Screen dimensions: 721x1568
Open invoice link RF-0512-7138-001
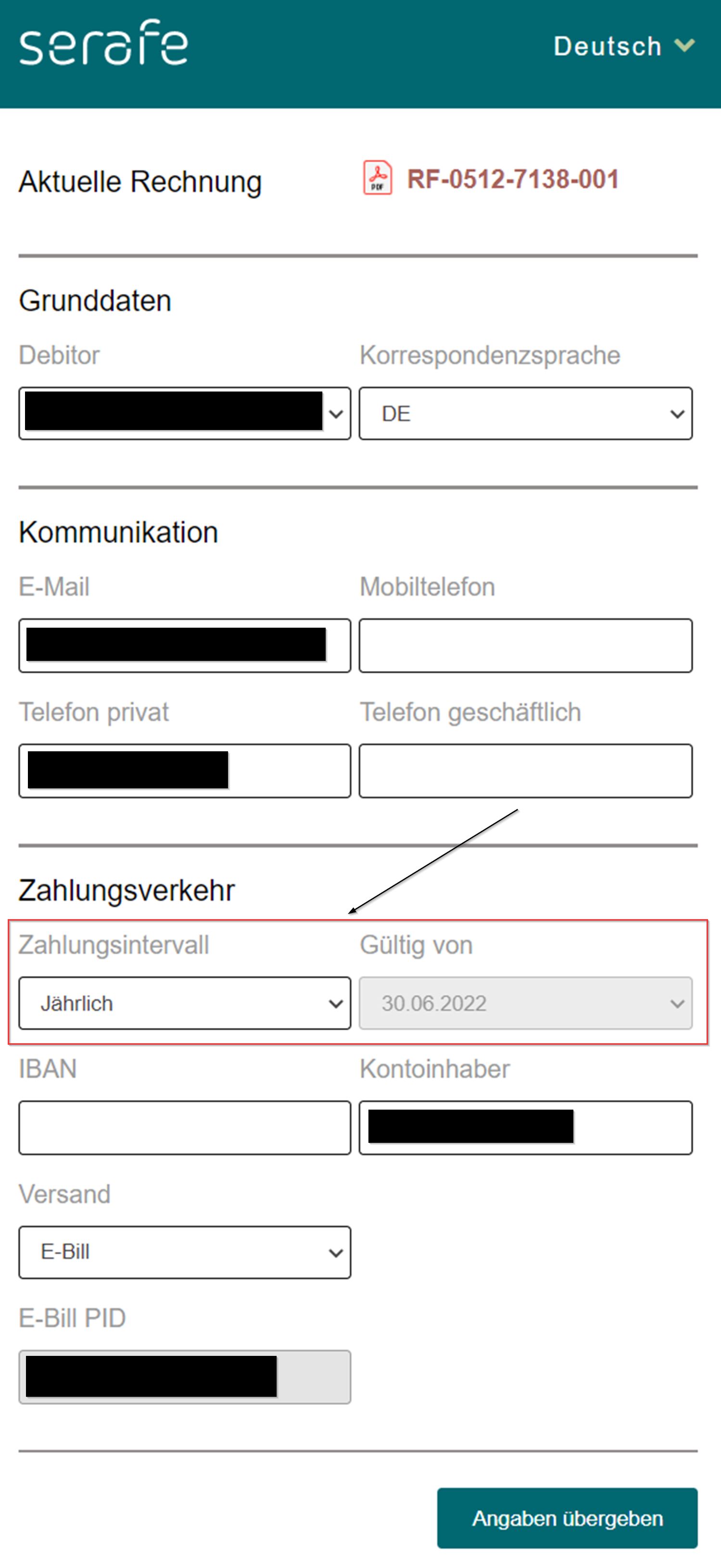[513, 179]
